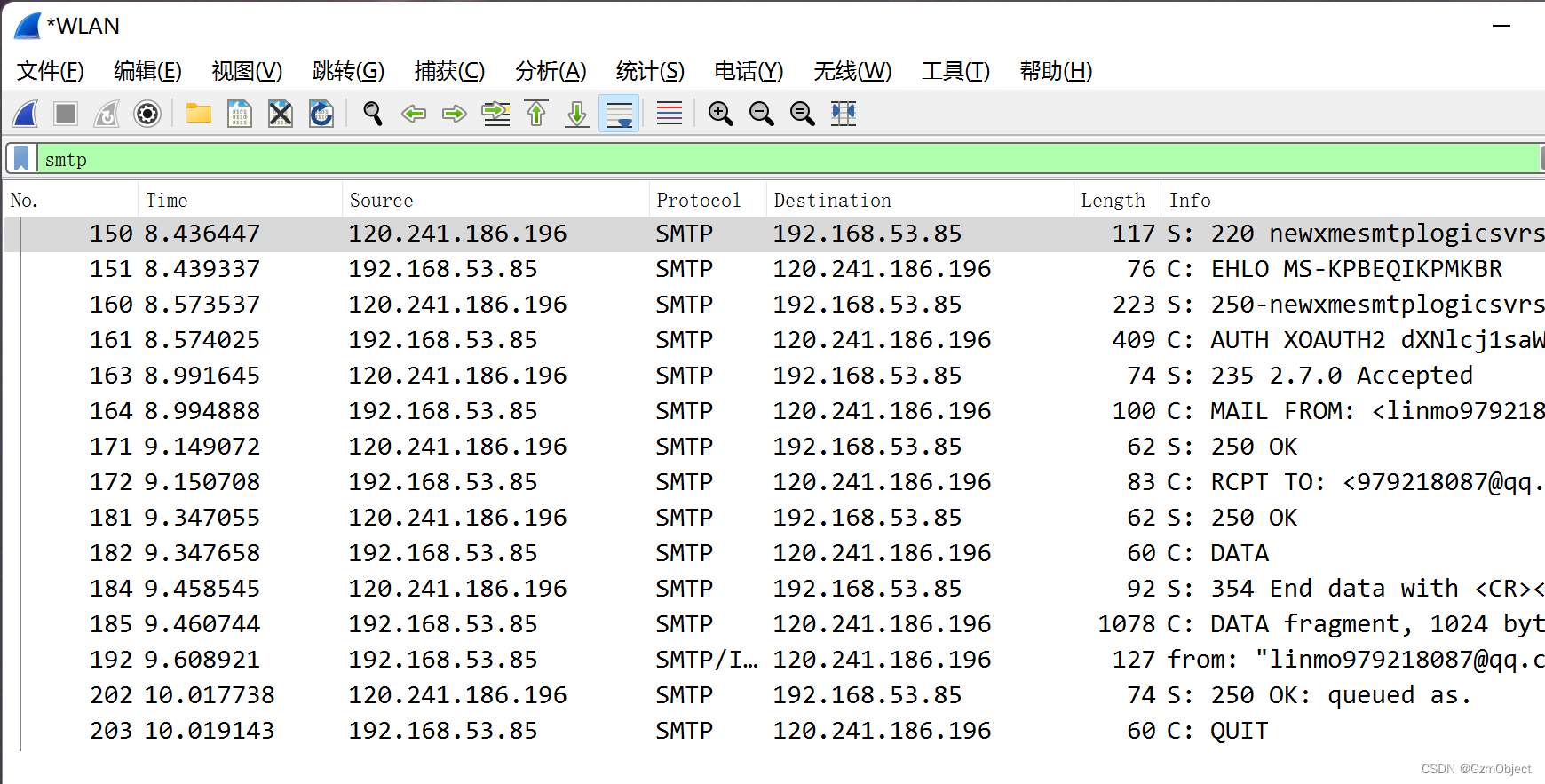Select packet 160 at time 8.573537

[773, 305]
